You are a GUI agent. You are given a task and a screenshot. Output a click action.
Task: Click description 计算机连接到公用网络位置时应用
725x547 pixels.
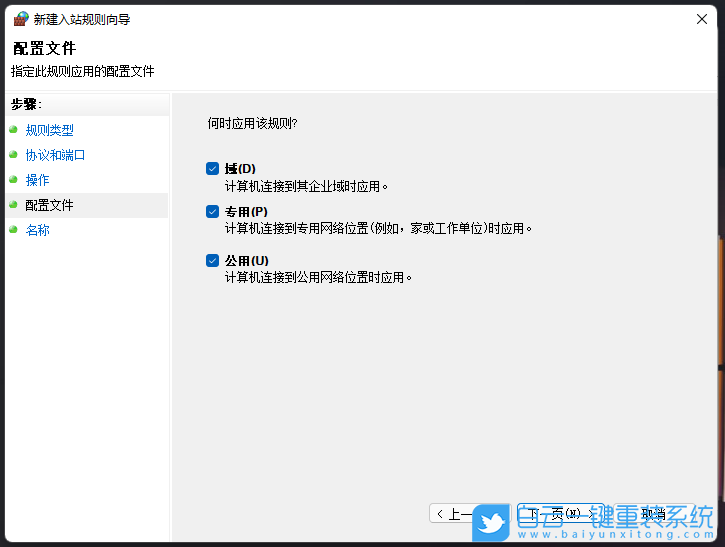click(318, 277)
